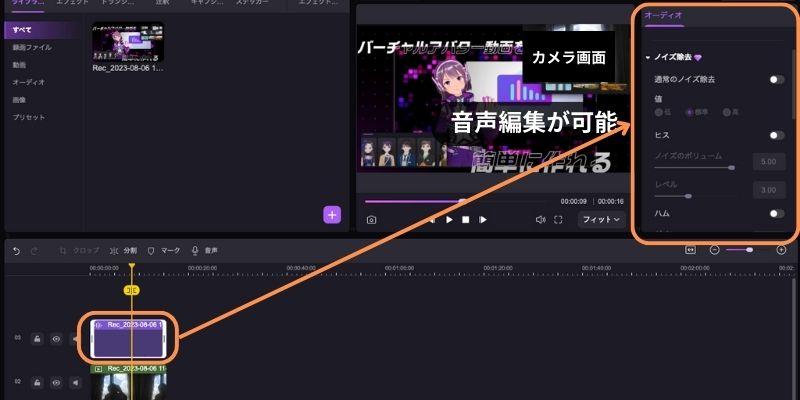Click the premium diamond icon beside ノイズ除去
The height and width of the screenshot is (400, 800).
click(698, 58)
